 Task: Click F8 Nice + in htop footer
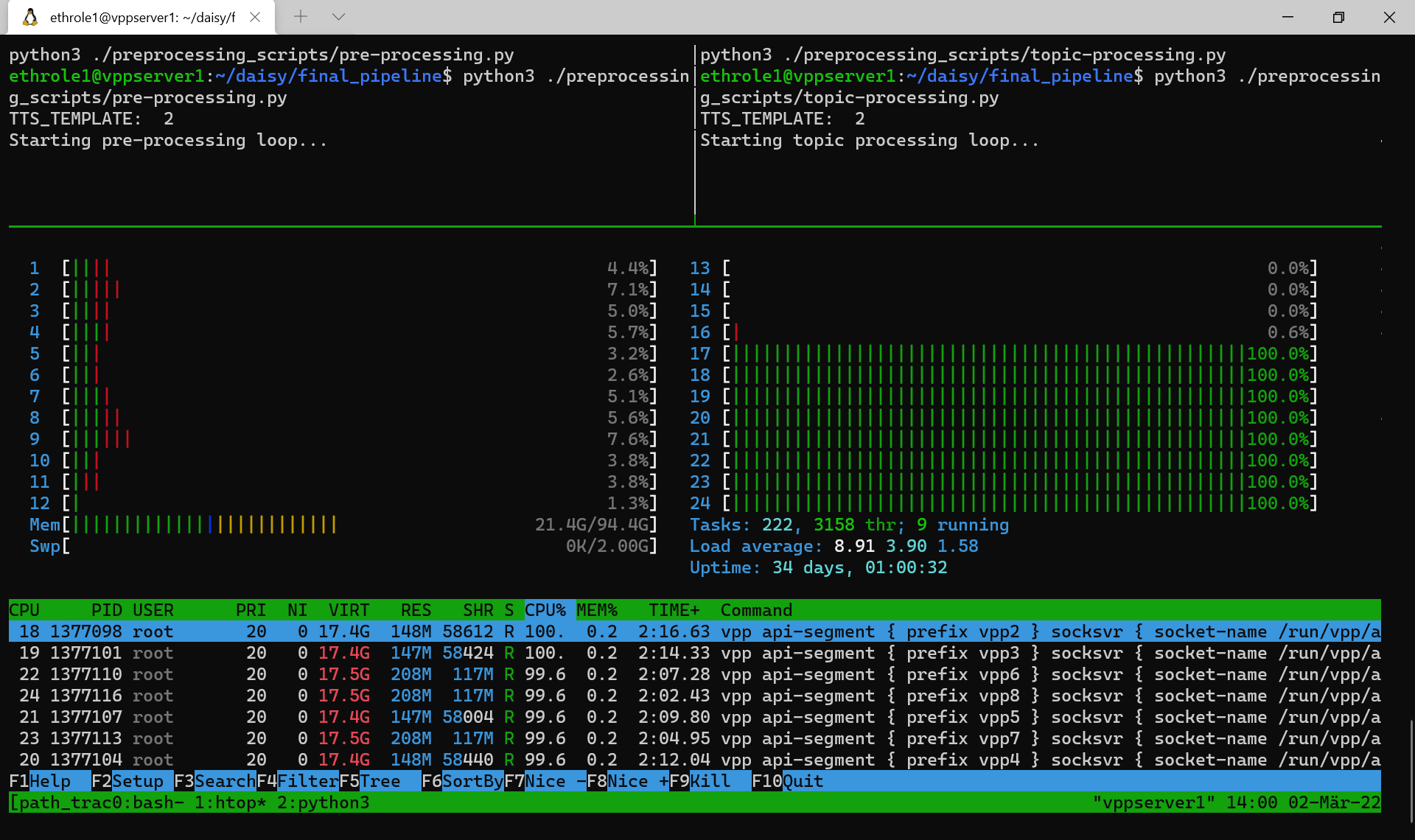[x=628, y=781]
